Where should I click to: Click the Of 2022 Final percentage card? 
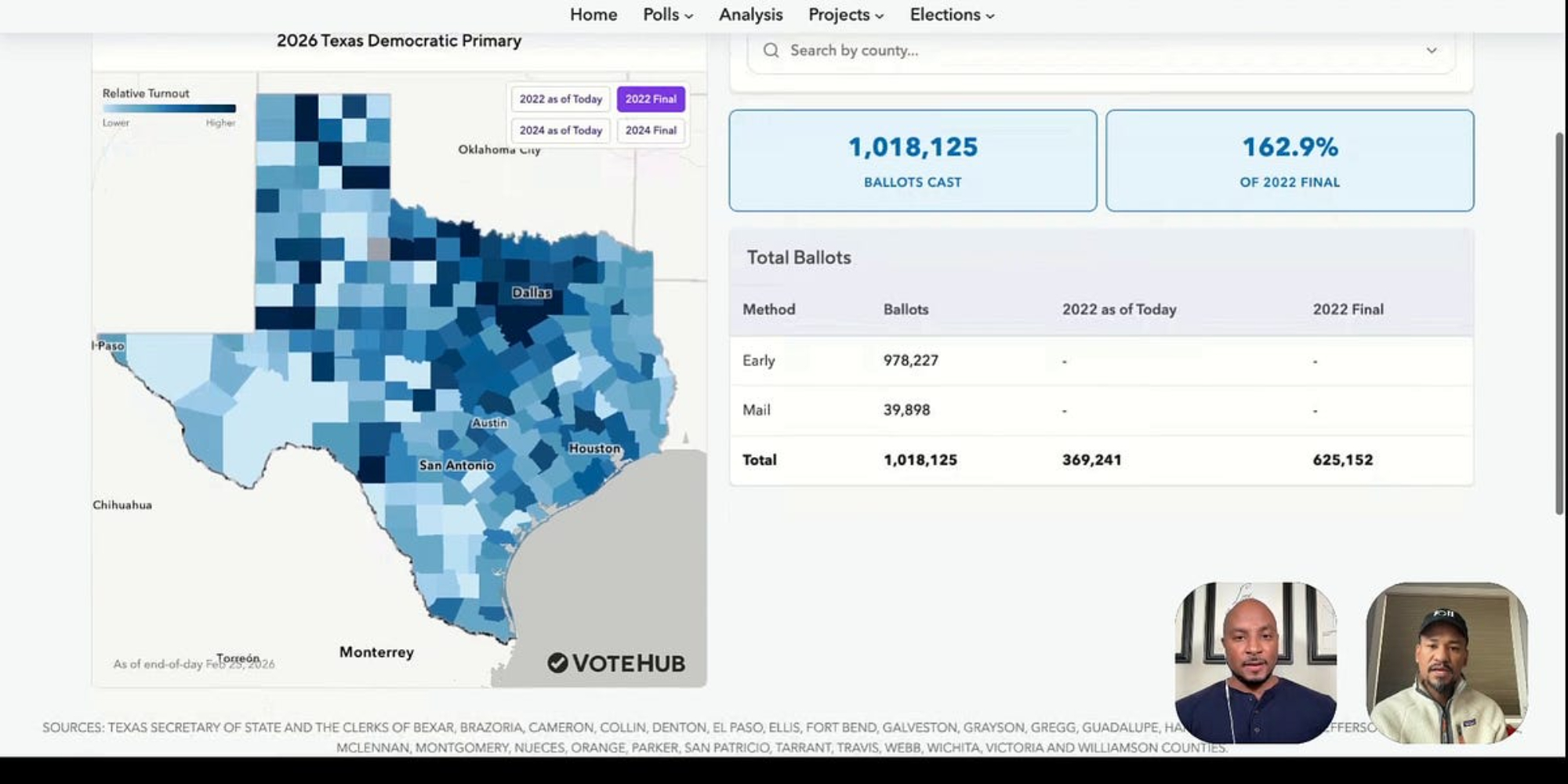(x=1289, y=161)
